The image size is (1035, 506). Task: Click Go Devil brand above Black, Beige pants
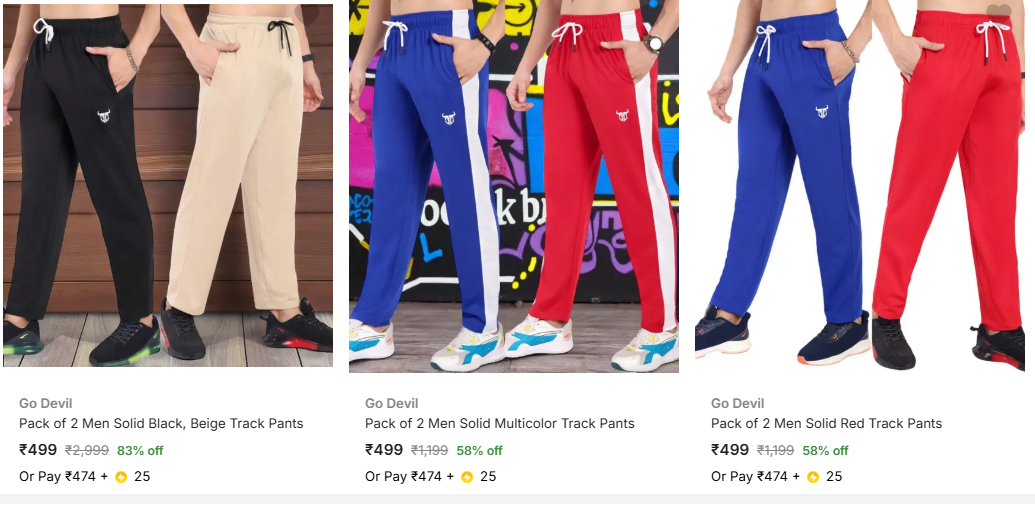[x=46, y=403]
